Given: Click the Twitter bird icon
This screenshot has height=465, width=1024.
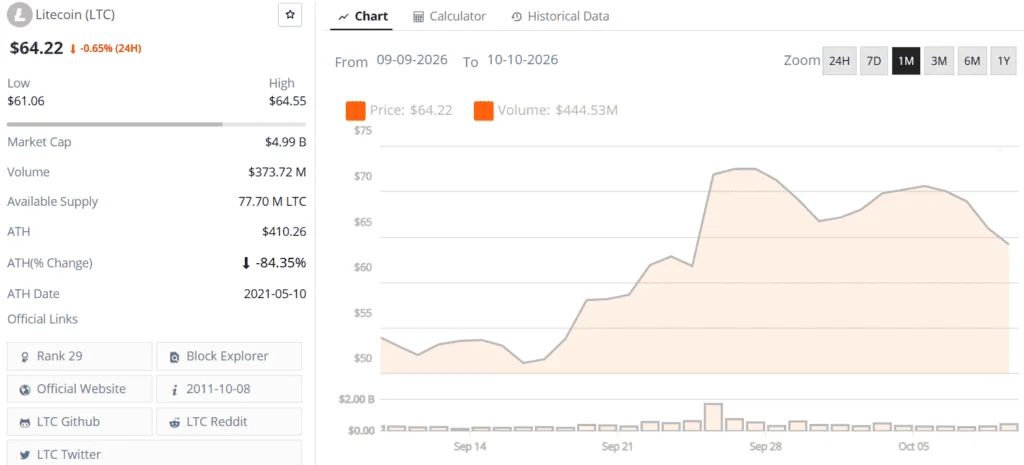Looking at the screenshot, I should click(25, 455).
